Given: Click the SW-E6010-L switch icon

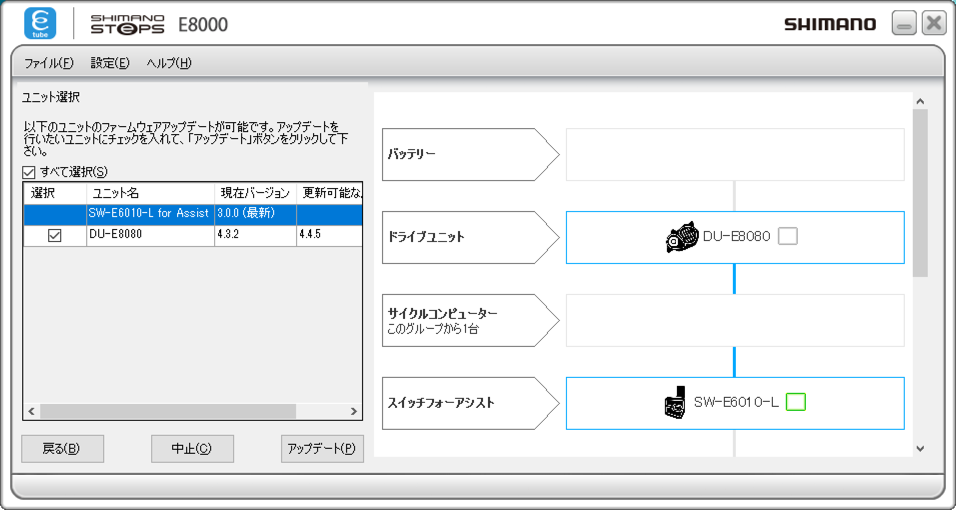Looking at the screenshot, I should pyautogui.click(x=673, y=402).
